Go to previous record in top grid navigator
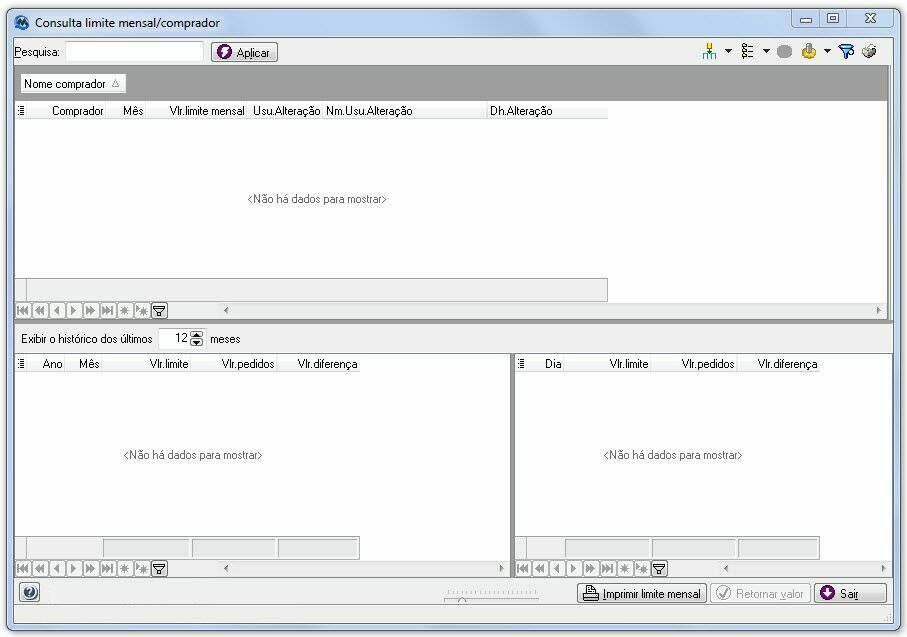Screen dimensions: 907x637 (x=57, y=311)
